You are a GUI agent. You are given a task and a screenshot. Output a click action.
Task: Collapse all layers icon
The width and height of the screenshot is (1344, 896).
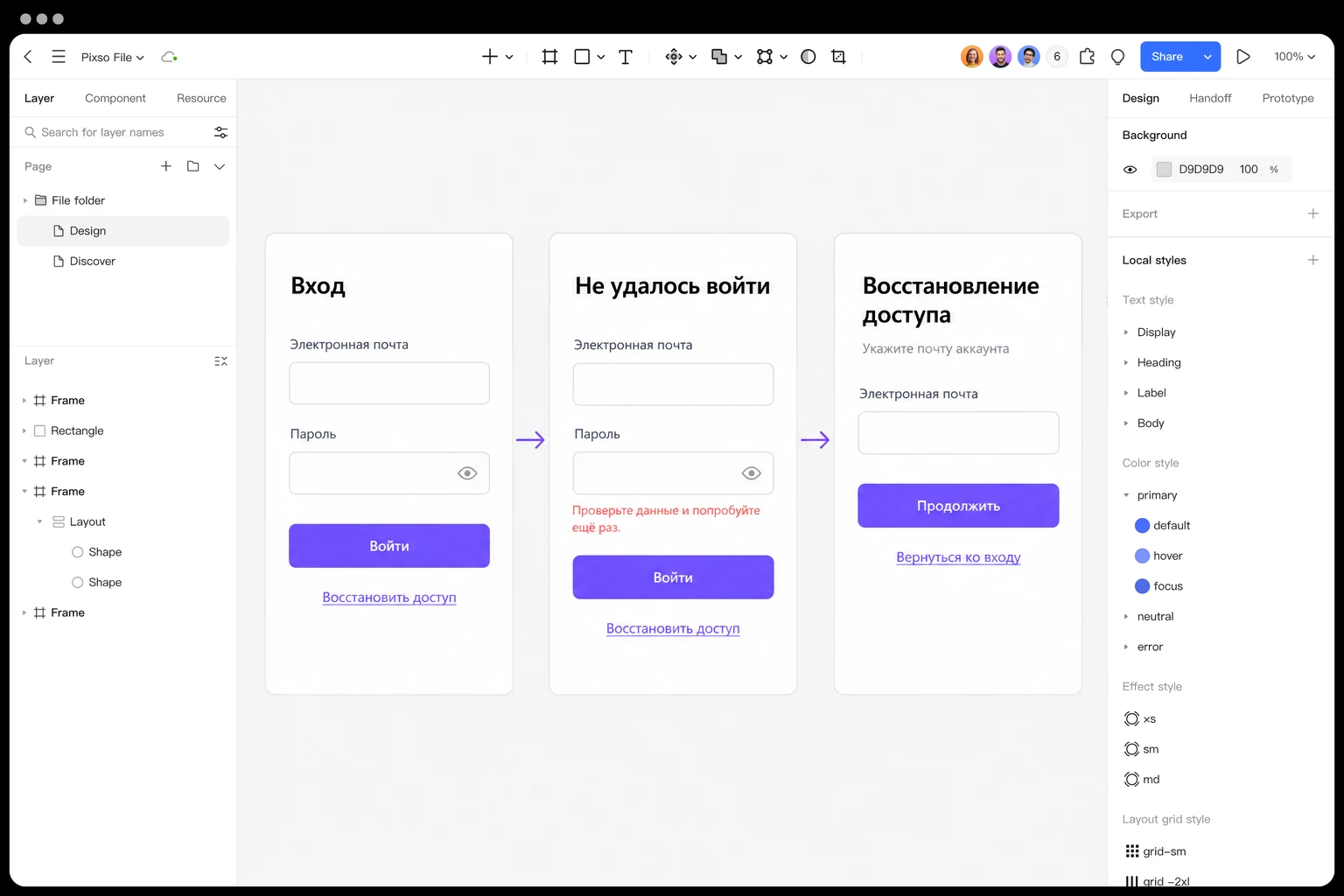click(220, 360)
